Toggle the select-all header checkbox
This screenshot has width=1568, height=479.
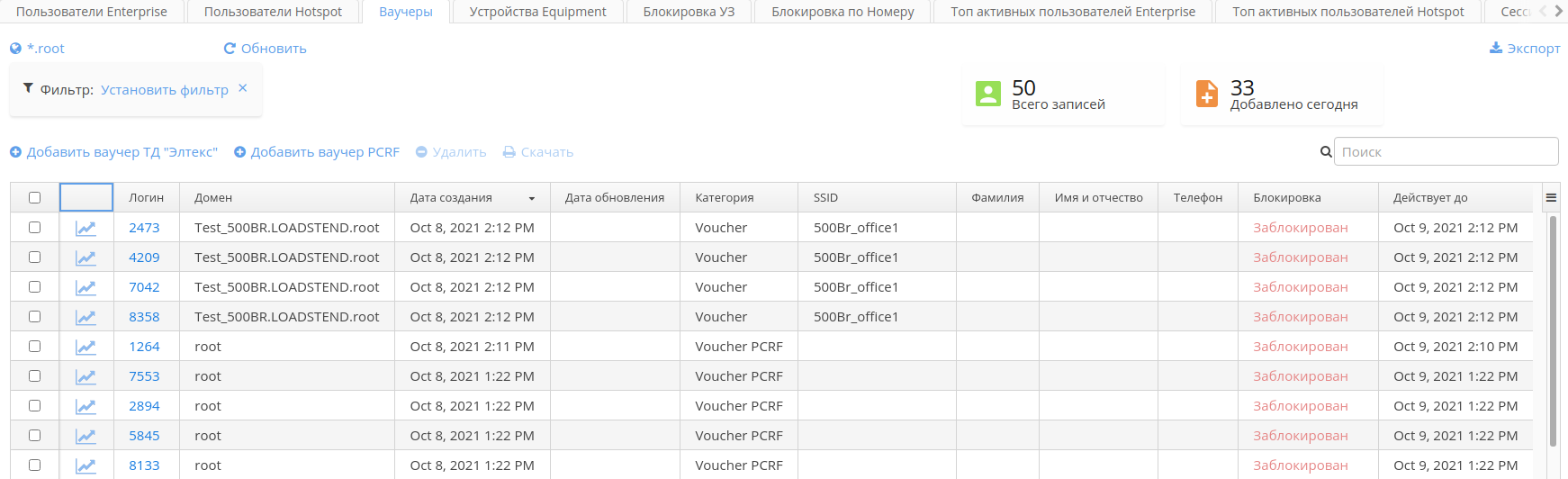34,198
